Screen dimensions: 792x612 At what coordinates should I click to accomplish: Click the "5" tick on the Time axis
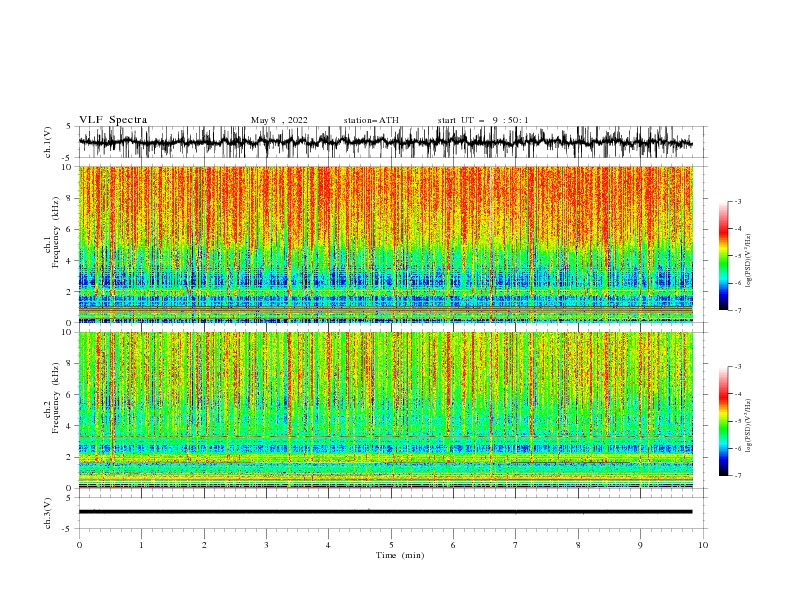point(391,545)
